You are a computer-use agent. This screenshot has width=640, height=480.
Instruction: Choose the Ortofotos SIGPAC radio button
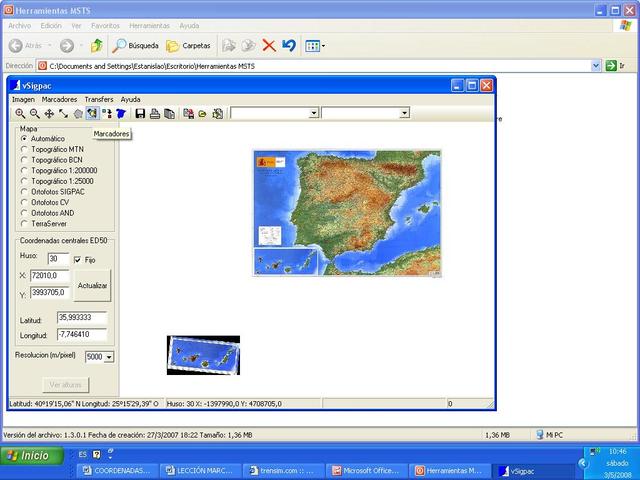coord(25,191)
